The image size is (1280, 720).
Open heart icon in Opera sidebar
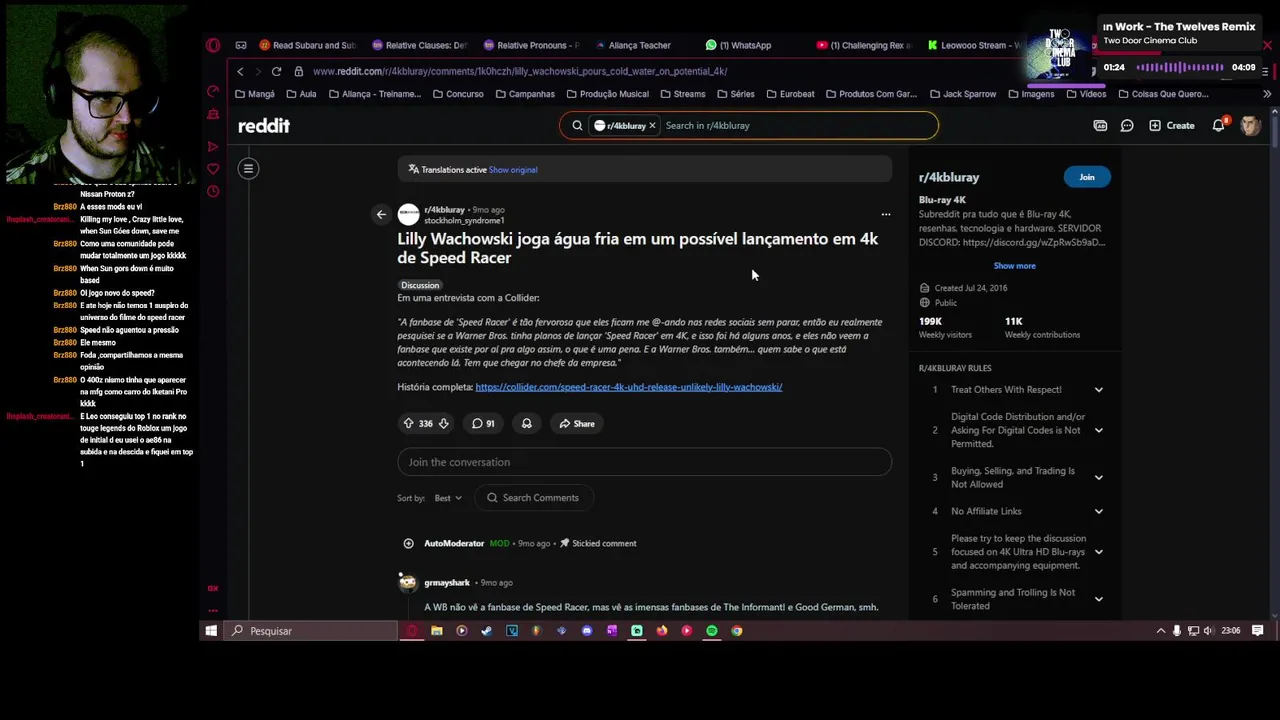(x=213, y=169)
